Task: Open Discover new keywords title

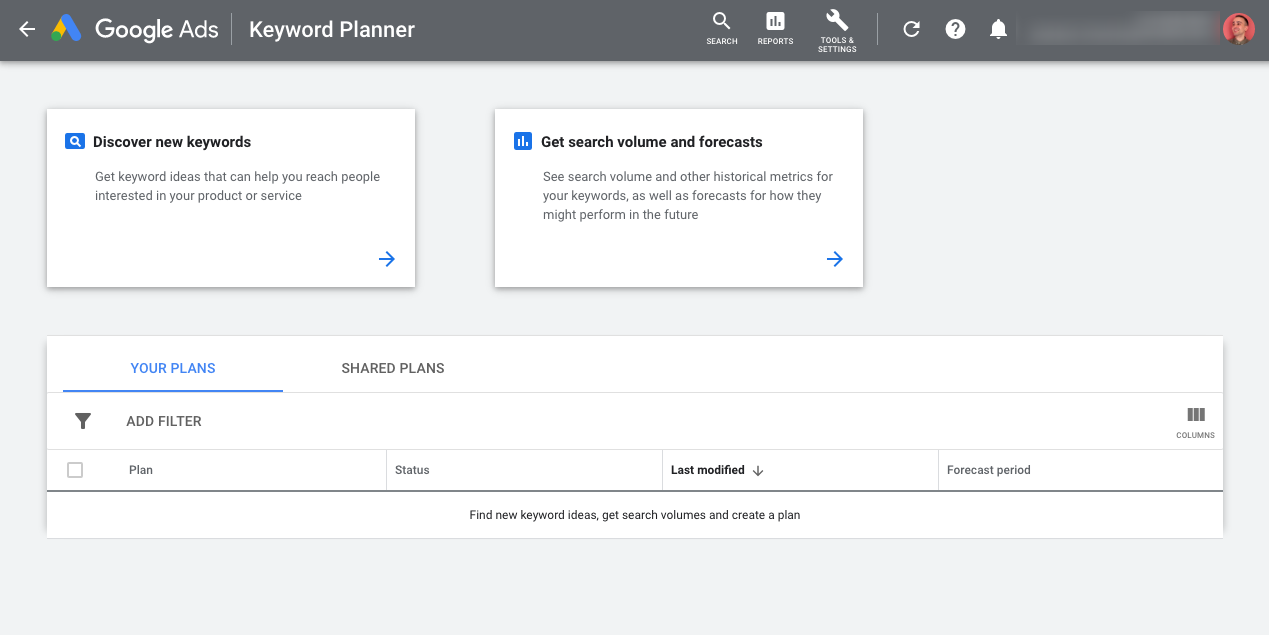Action: click(172, 142)
